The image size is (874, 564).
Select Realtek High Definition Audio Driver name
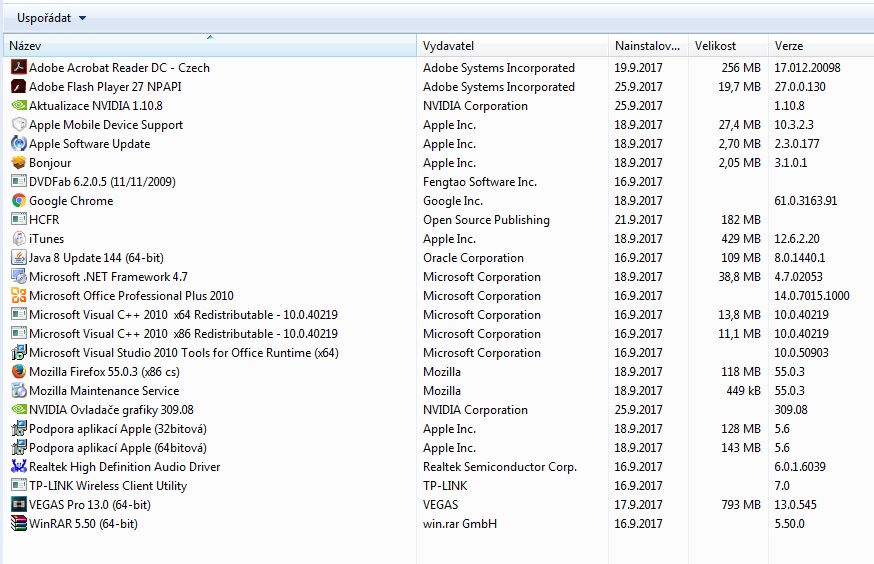124,466
